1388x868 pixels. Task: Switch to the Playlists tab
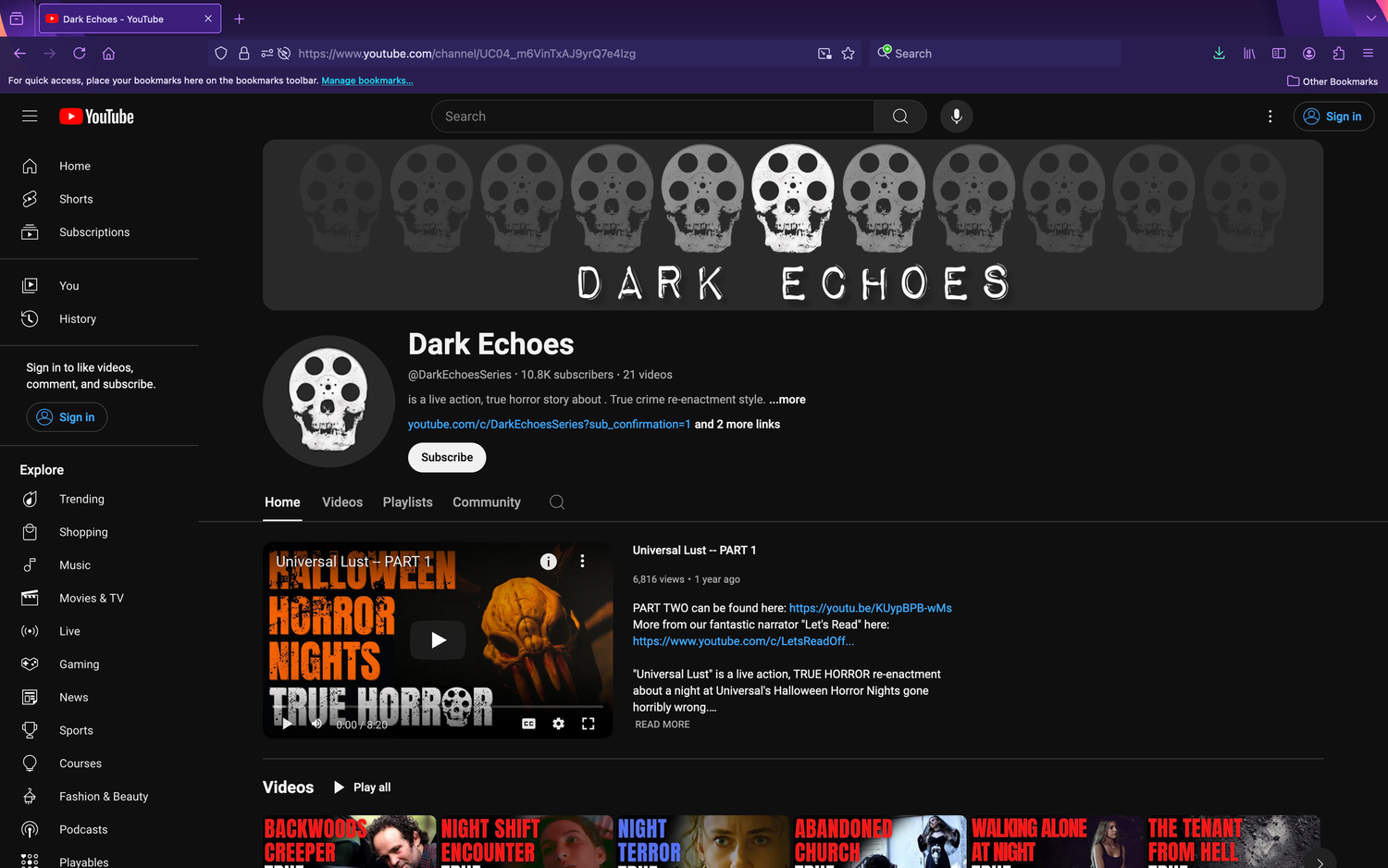[407, 502]
